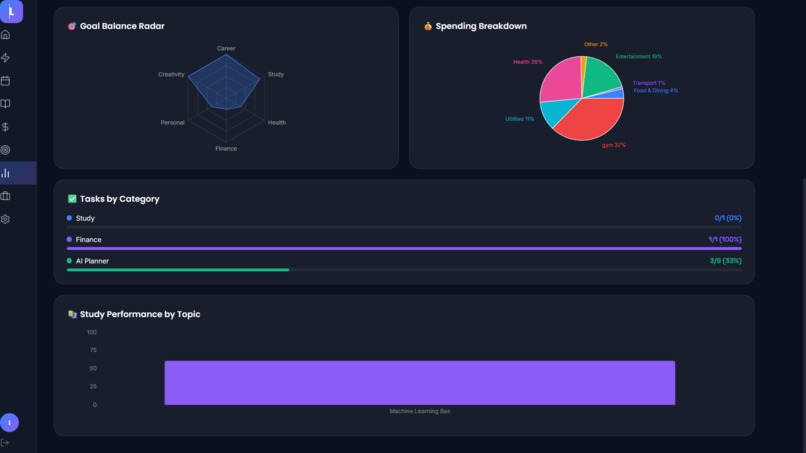The height and width of the screenshot is (453, 806).
Task: Click the Health 26% pie label
Action: point(527,62)
